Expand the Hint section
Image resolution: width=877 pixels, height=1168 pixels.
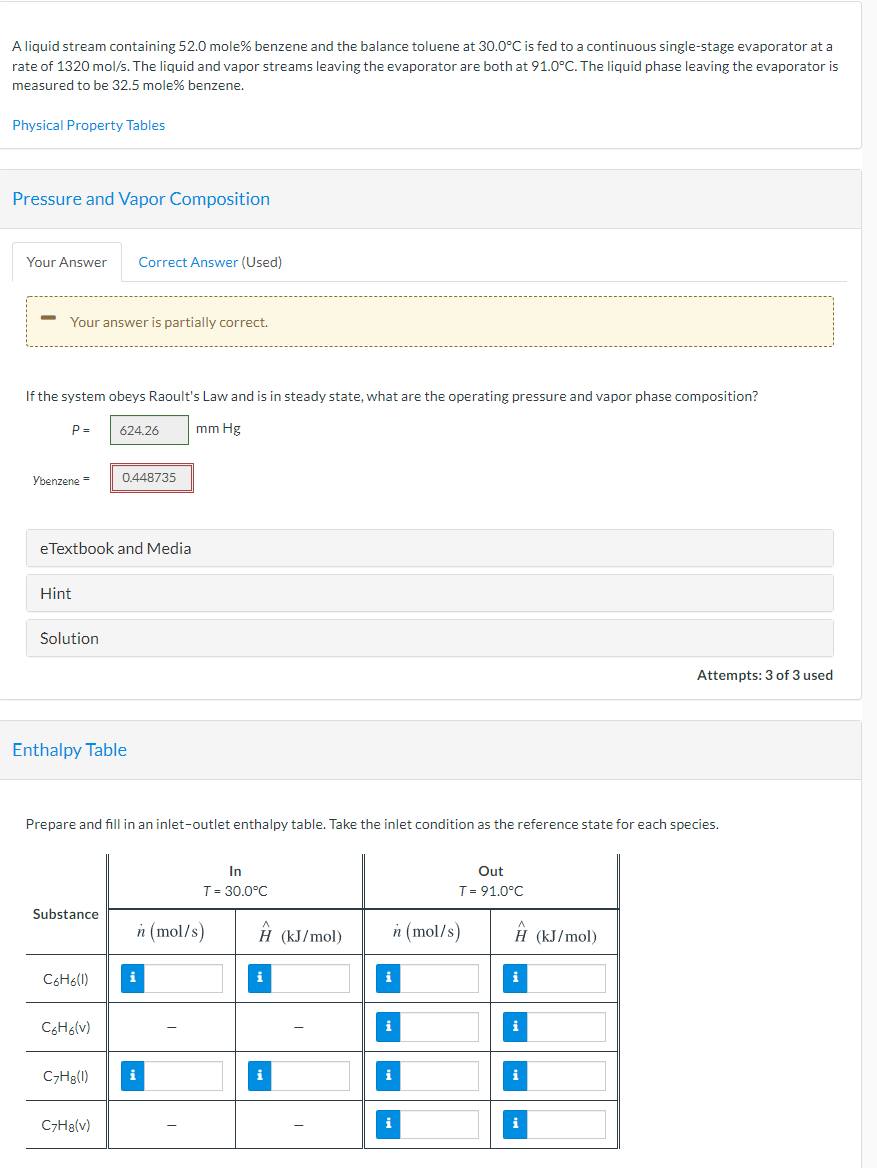coord(429,593)
